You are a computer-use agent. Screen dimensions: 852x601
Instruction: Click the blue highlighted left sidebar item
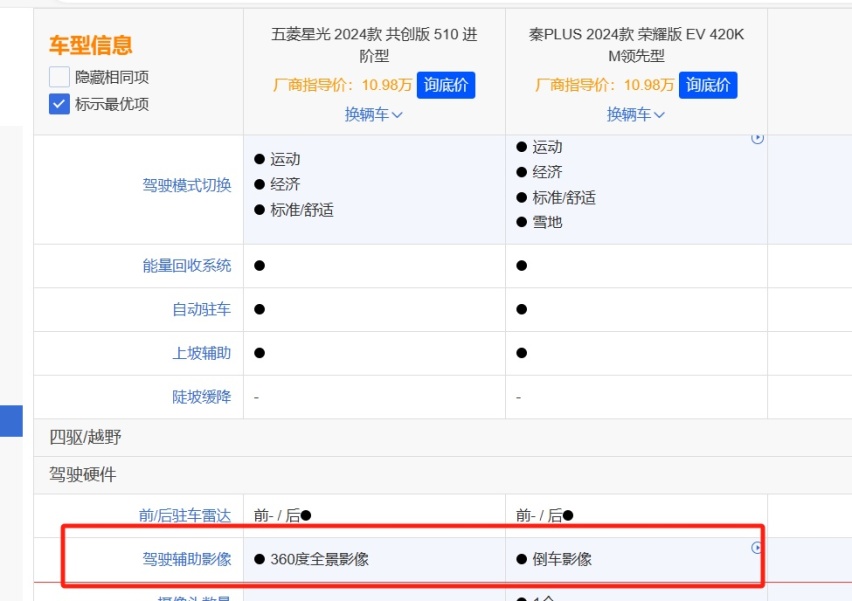11,421
